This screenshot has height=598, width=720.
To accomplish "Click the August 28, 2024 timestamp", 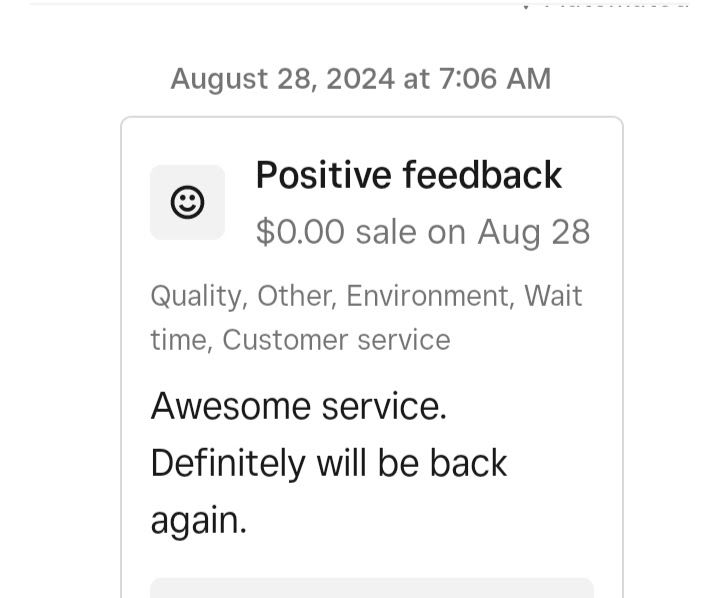I will tap(360, 79).
